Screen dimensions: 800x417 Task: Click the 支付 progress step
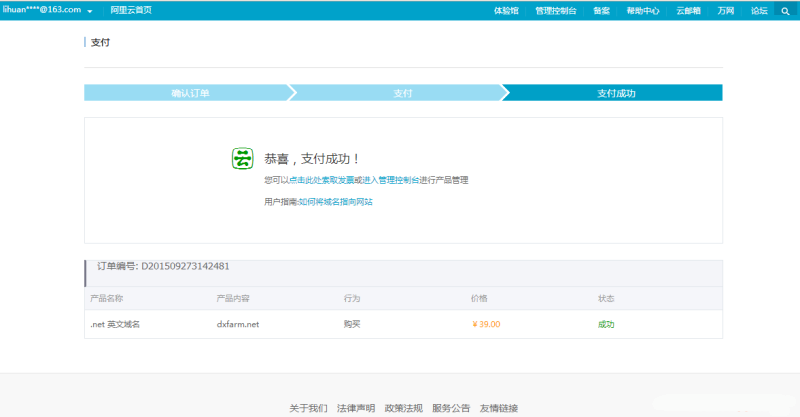click(402, 93)
